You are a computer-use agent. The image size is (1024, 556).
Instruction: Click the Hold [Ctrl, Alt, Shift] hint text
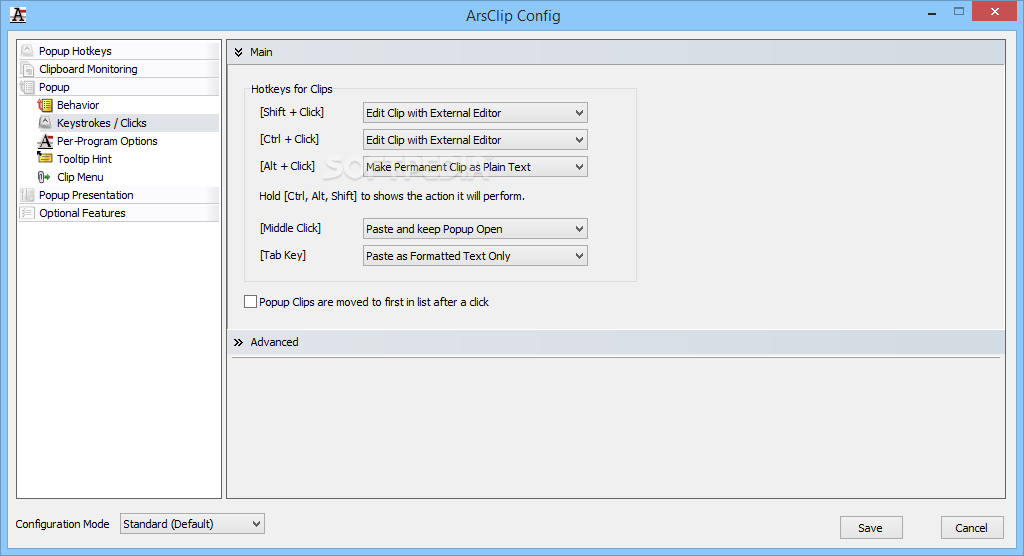[392, 196]
